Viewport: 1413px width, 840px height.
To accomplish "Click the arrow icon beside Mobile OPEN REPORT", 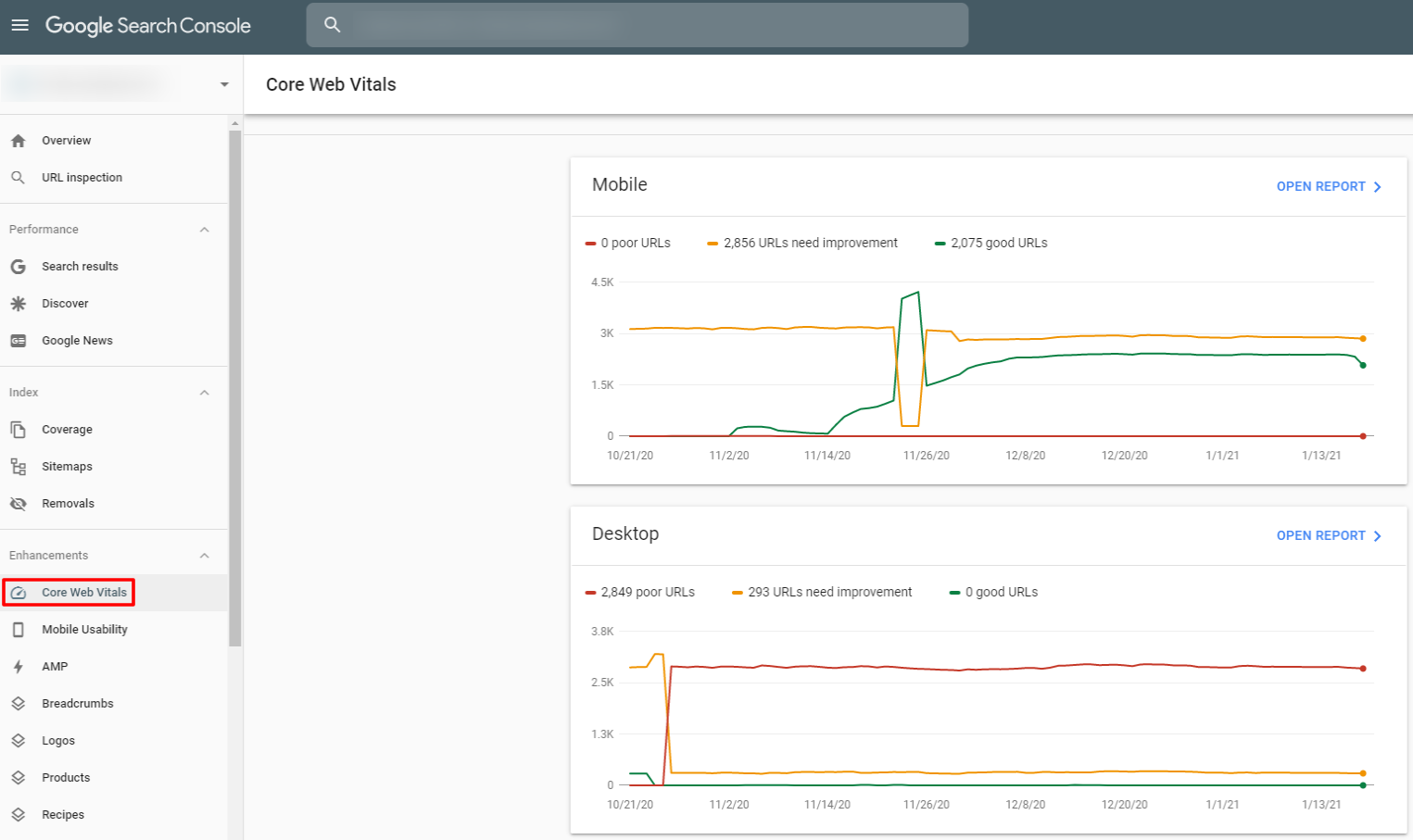I will tap(1378, 187).
